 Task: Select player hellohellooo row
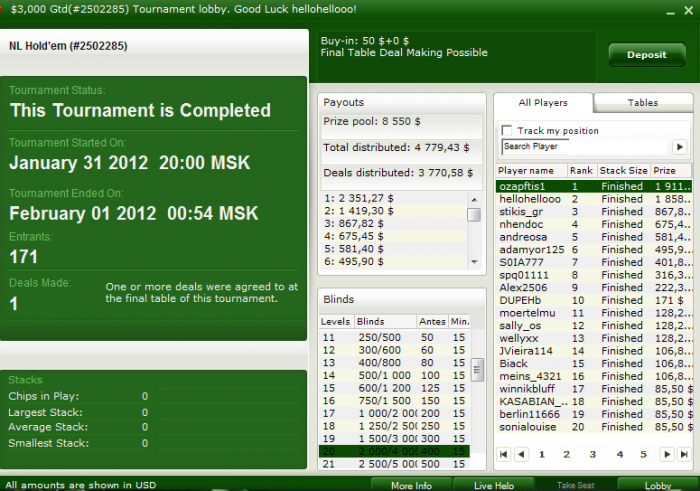pyautogui.click(x=594, y=199)
